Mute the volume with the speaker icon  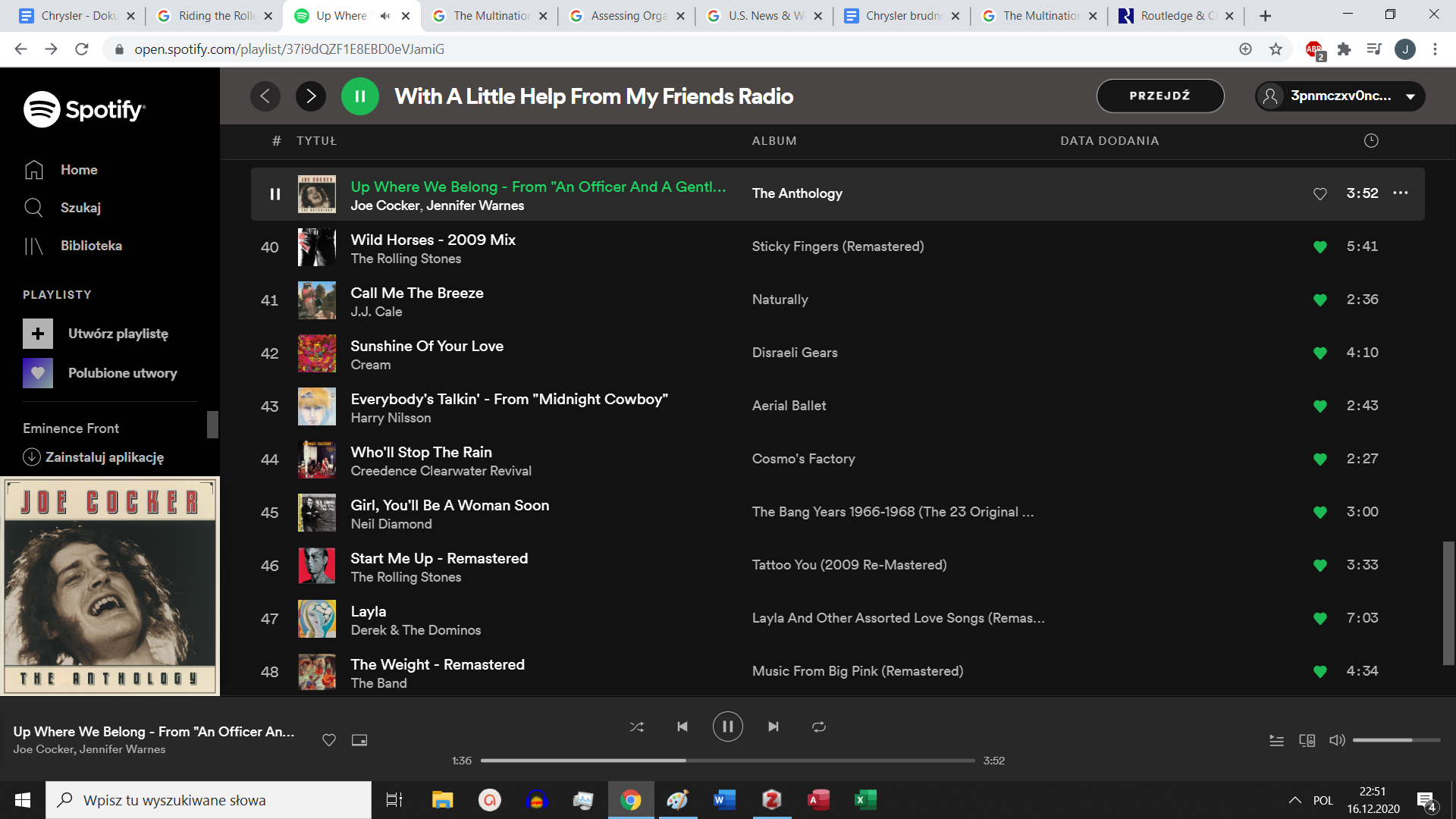(1337, 740)
